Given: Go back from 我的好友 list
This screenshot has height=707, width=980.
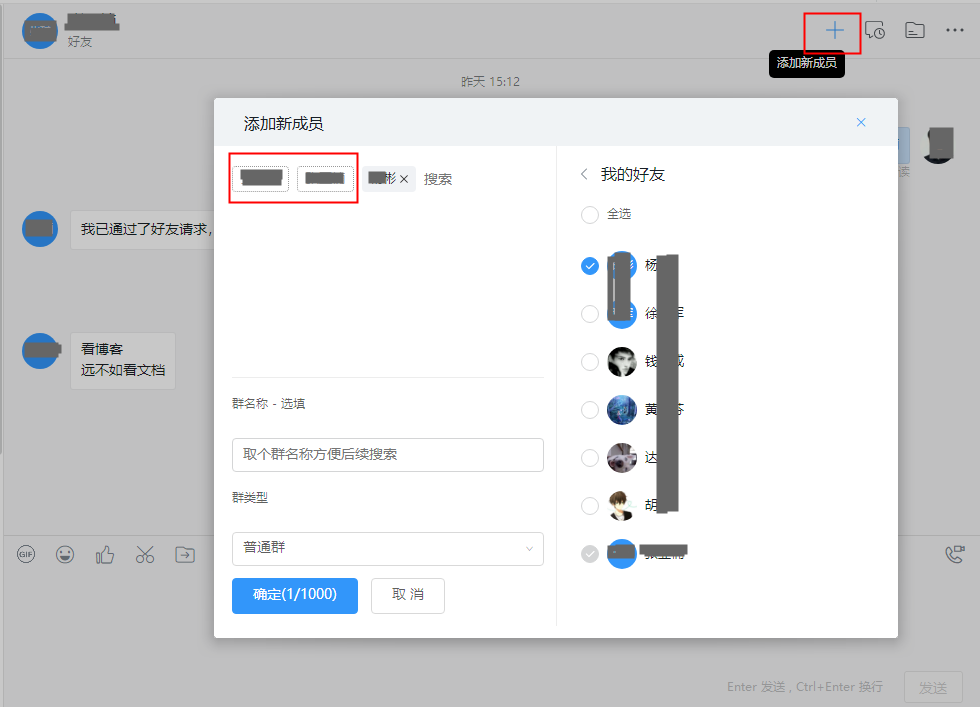Looking at the screenshot, I should pos(584,174).
